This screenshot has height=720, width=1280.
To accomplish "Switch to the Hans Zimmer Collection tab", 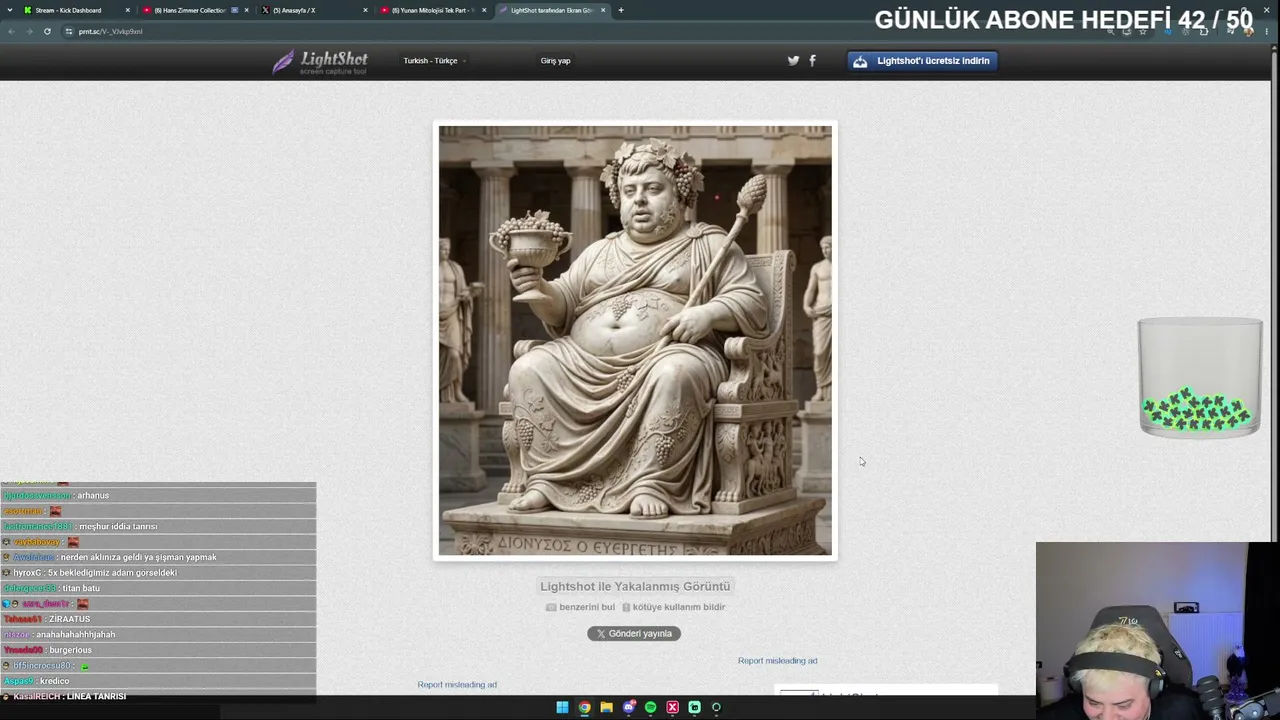I will pos(195,10).
